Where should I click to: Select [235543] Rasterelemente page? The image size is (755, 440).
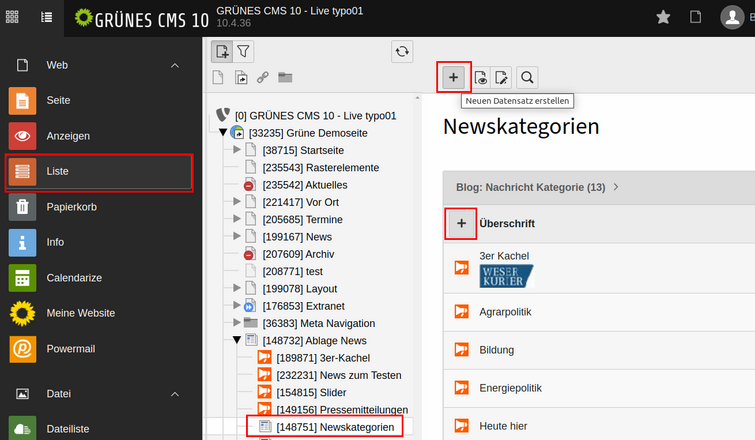click(321, 168)
